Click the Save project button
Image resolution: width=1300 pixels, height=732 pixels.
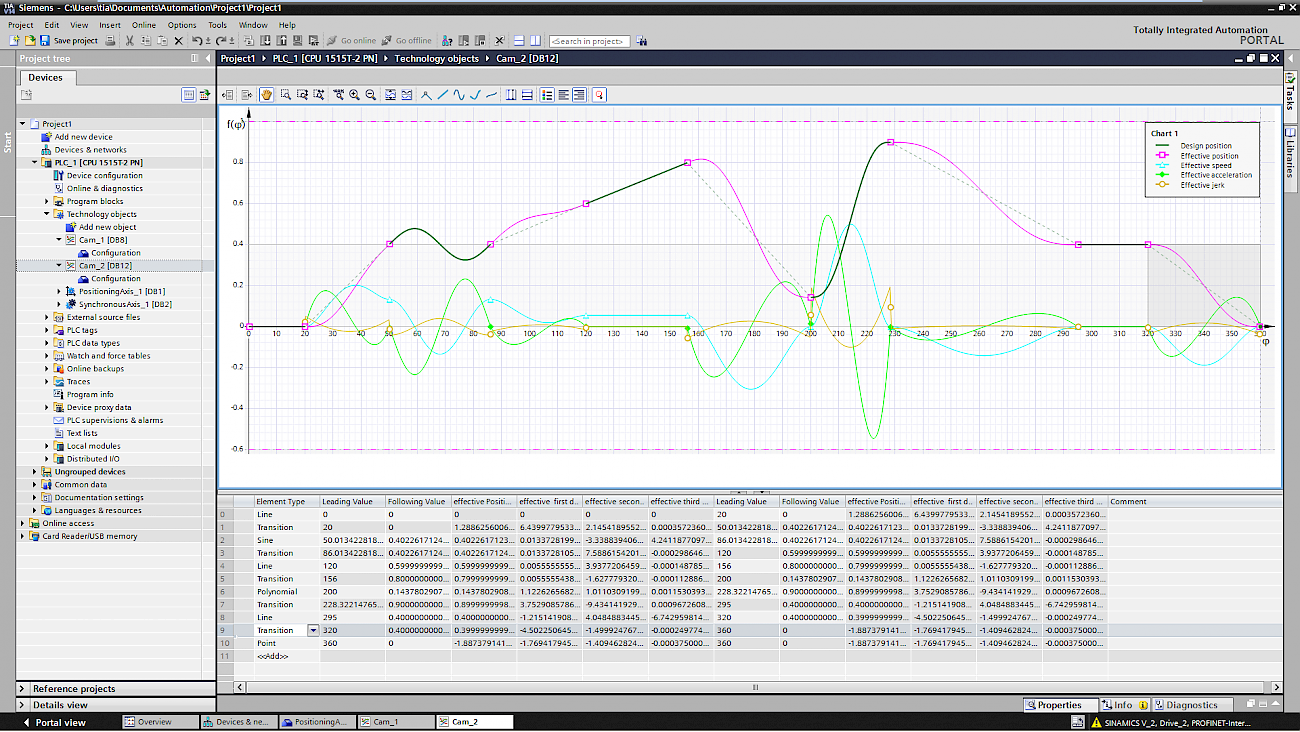pyautogui.click(x=68, y=41)
